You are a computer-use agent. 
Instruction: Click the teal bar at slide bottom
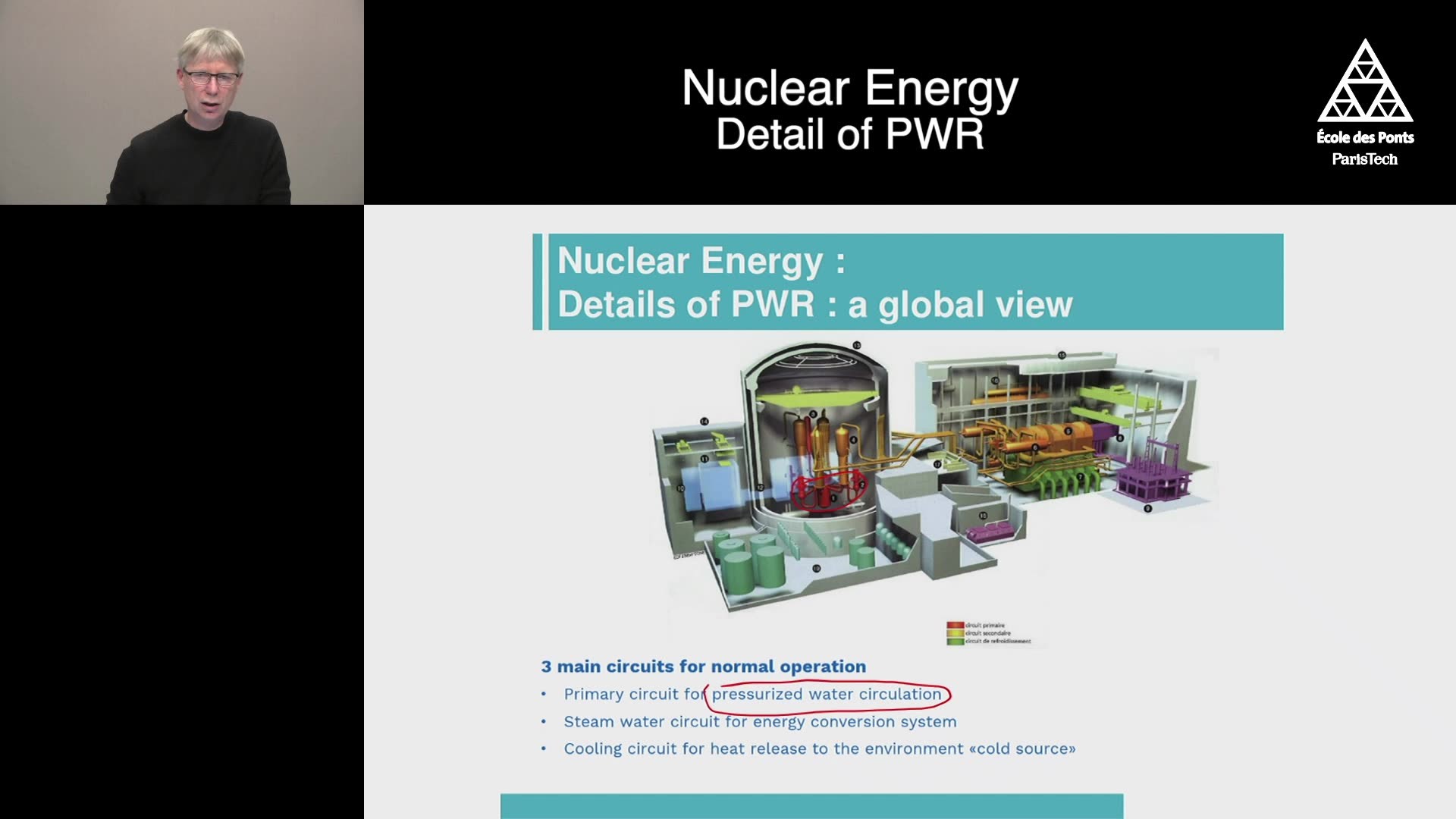811,806
